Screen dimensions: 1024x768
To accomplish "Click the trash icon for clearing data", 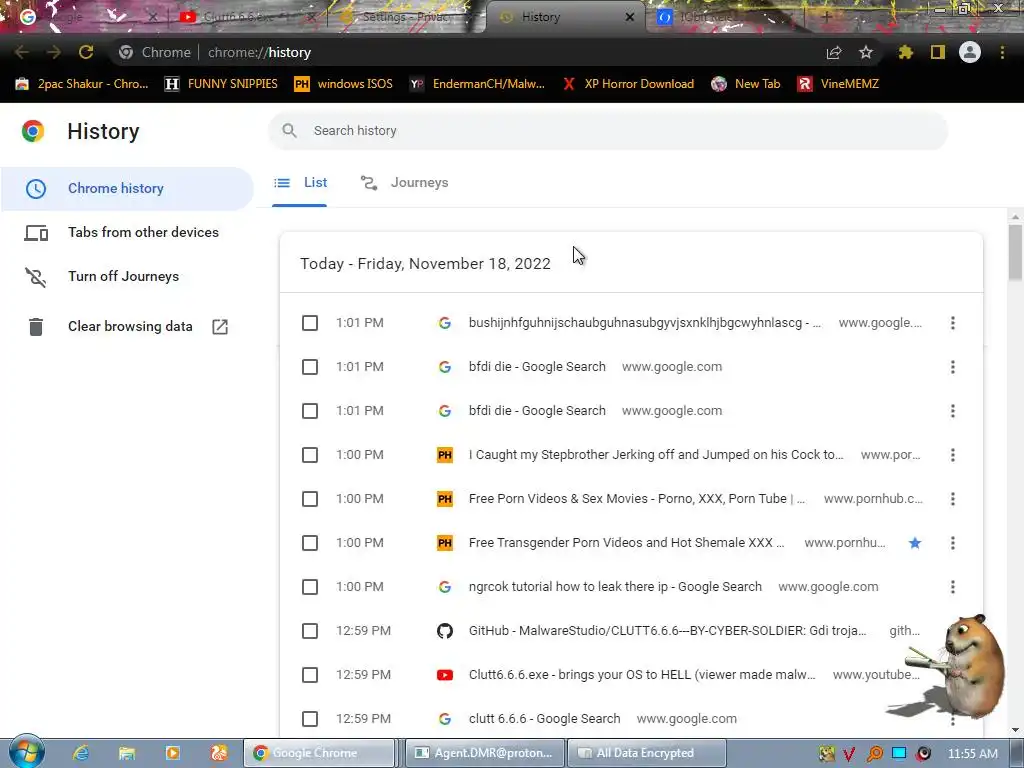I will pyautogui.click(x=36, y=327).
